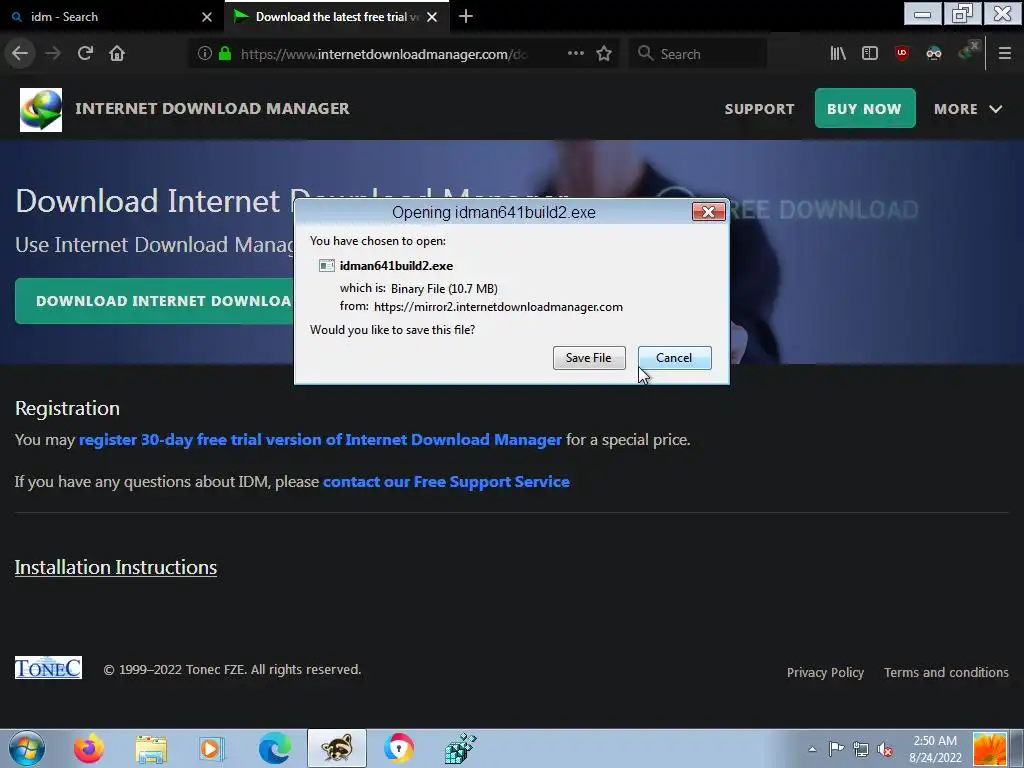Click the browser Back arrow
Screen dimensions: 1024x768
click(x=20, y=54)
